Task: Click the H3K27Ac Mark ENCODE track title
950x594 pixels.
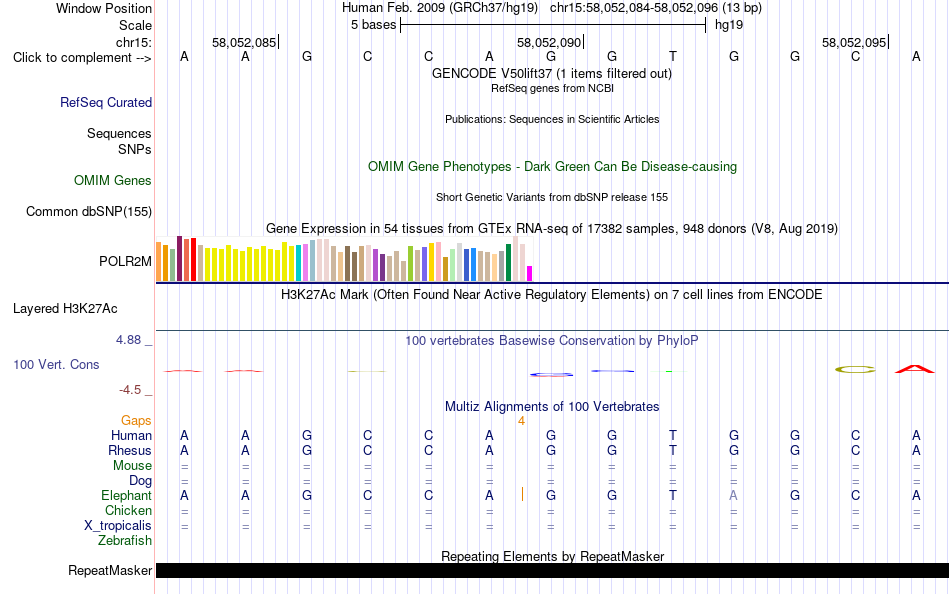Action: [552, 295]
